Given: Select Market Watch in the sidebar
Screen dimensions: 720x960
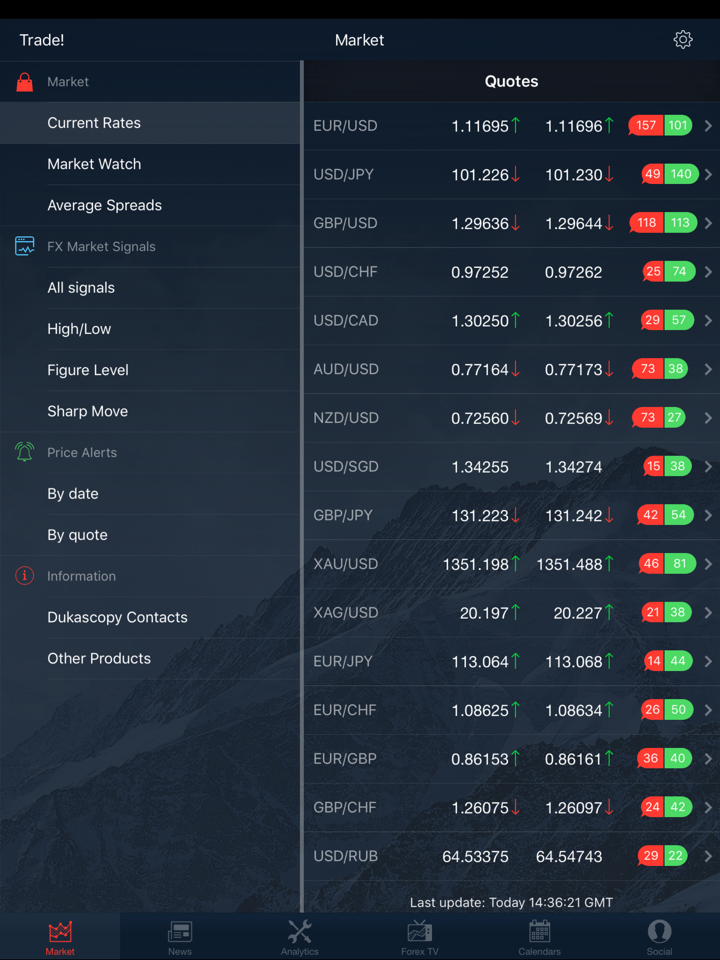Looking at the screenshot, I should point(94,164).
